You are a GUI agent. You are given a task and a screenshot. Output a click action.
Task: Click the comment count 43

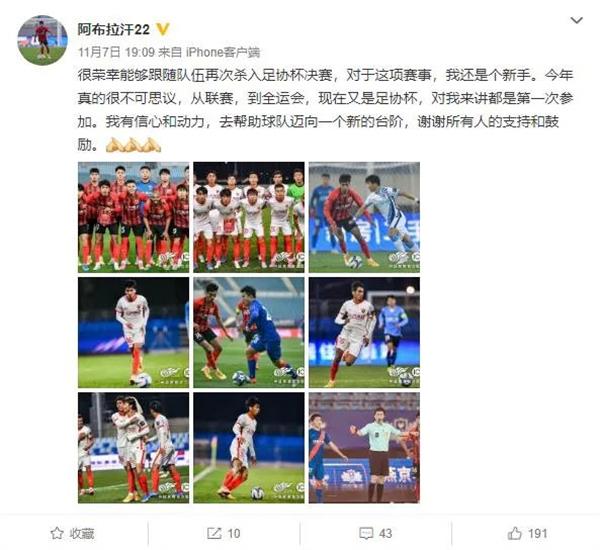point(385,533)
